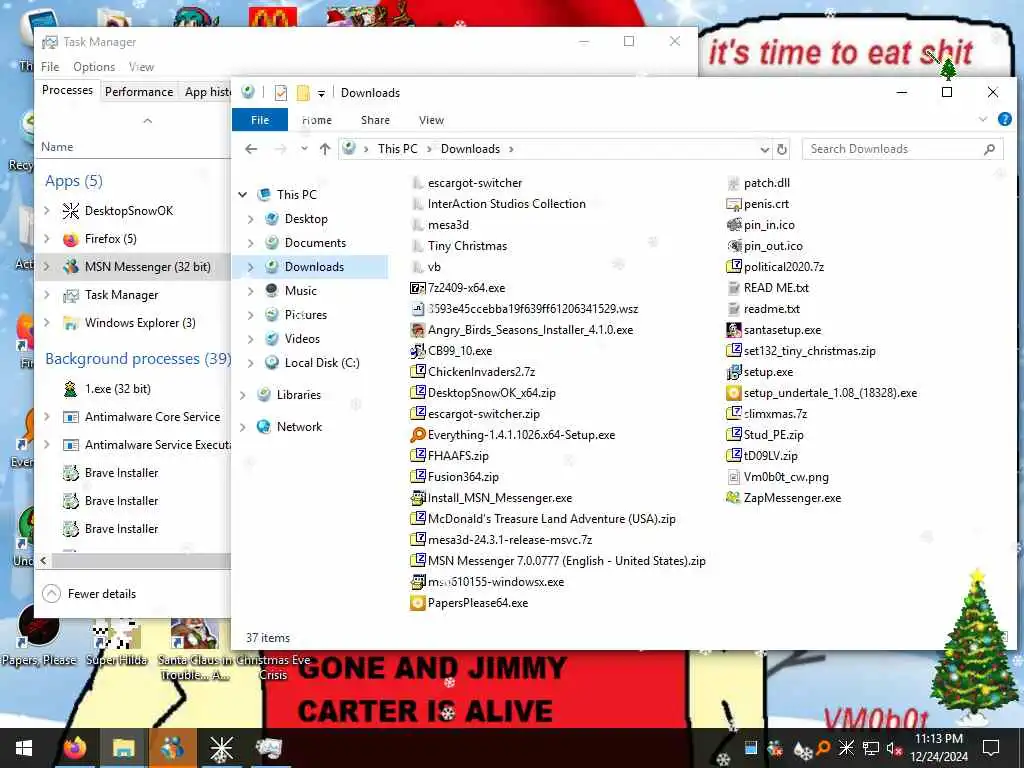Select pin_out.ico icon file
The image size is (1024, 768).
765,246
